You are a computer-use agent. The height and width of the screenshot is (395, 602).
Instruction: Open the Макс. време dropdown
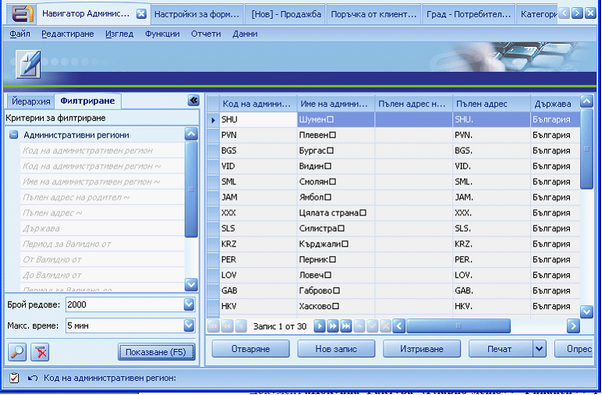[x=189, y=326]
